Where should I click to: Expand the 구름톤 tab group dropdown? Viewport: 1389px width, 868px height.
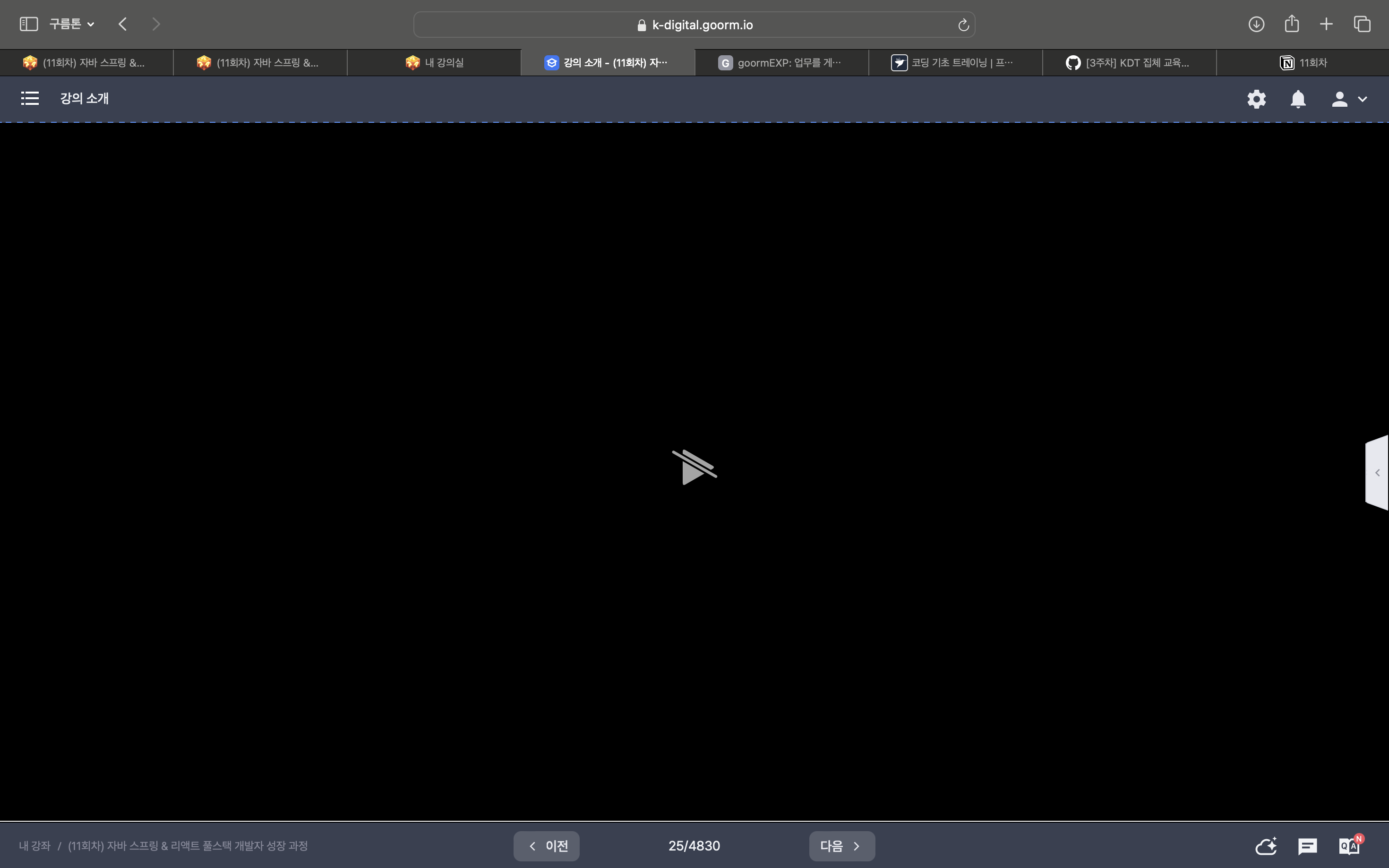pyautogui.click(x=72, y=24)
